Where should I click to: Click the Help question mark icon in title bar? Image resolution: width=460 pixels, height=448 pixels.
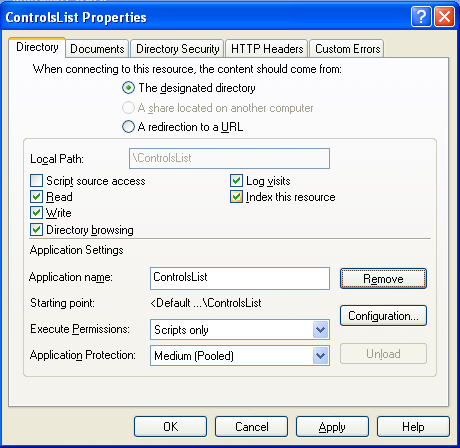(x=421, y=17)
